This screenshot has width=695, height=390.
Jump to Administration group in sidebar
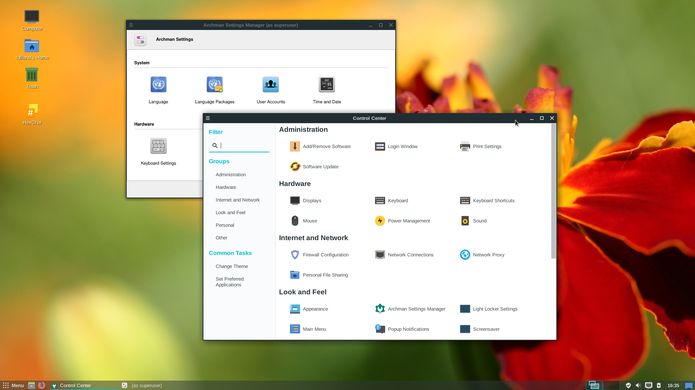[230, 175]
